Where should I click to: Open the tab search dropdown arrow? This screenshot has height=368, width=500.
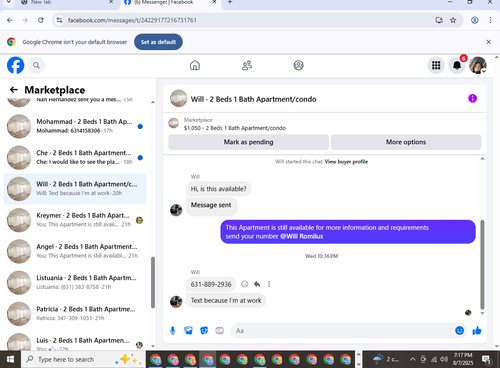tap(8, 2)
